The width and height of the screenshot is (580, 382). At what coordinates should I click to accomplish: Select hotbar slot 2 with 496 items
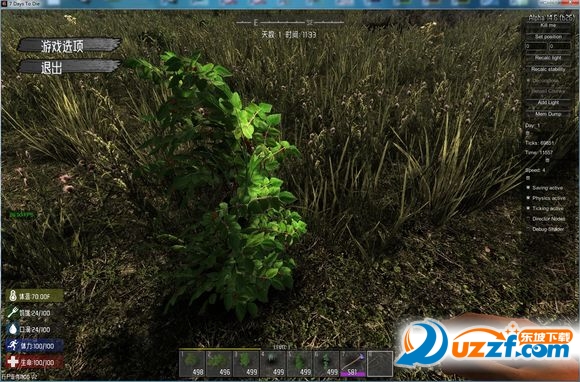click(219, 364)
